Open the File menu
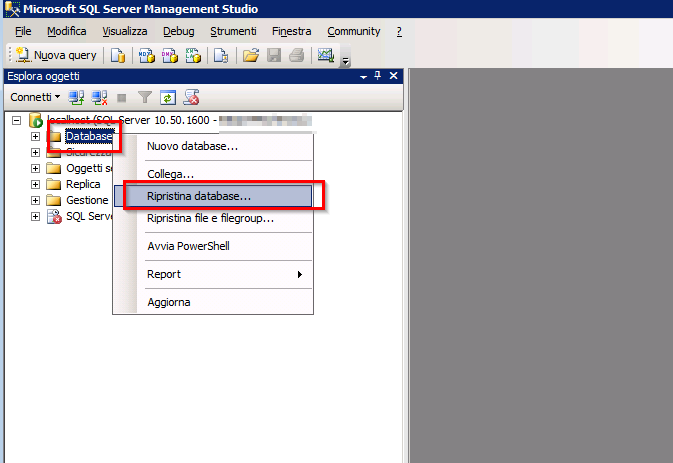Viewport: 673px width, 463px height. coord(23,31)
